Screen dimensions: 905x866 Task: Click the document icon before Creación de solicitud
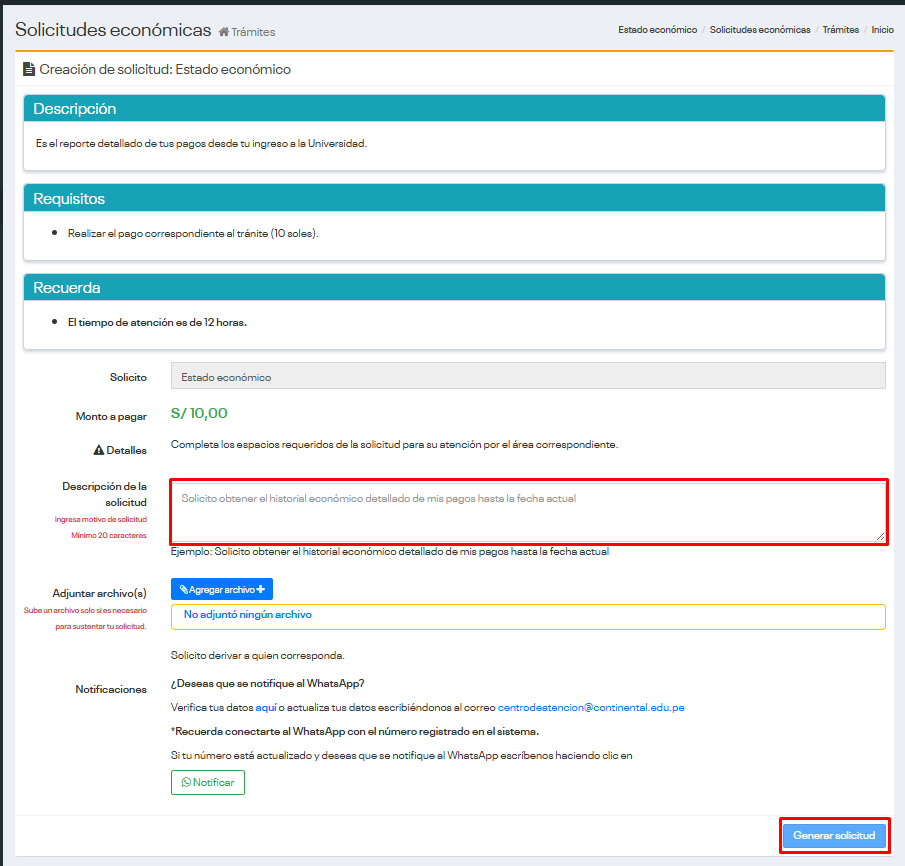[x=29, y=70]
